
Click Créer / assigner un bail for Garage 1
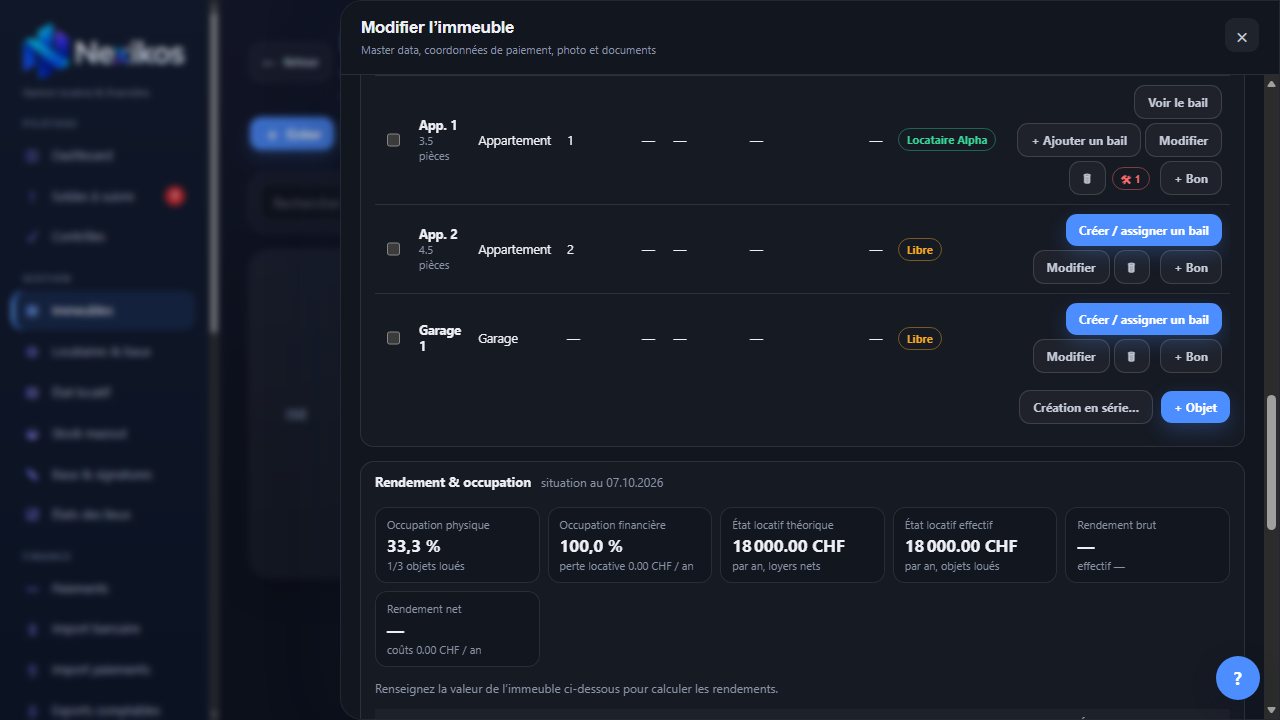point(1144,319)
